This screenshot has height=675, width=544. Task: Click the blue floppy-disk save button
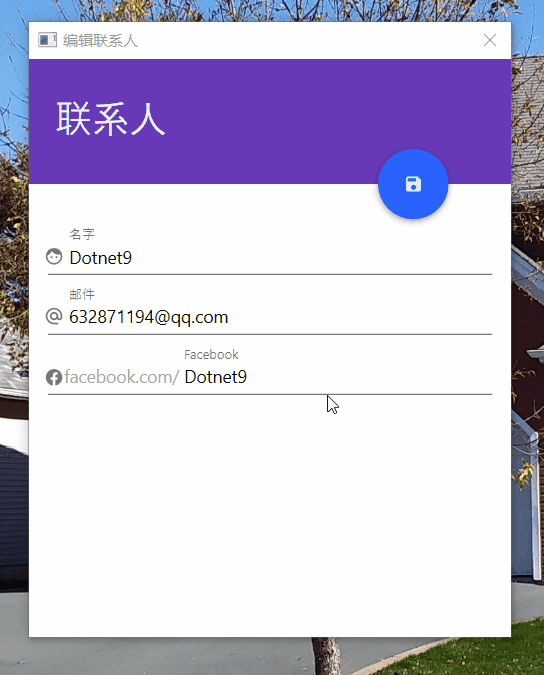tap(413, 184)
